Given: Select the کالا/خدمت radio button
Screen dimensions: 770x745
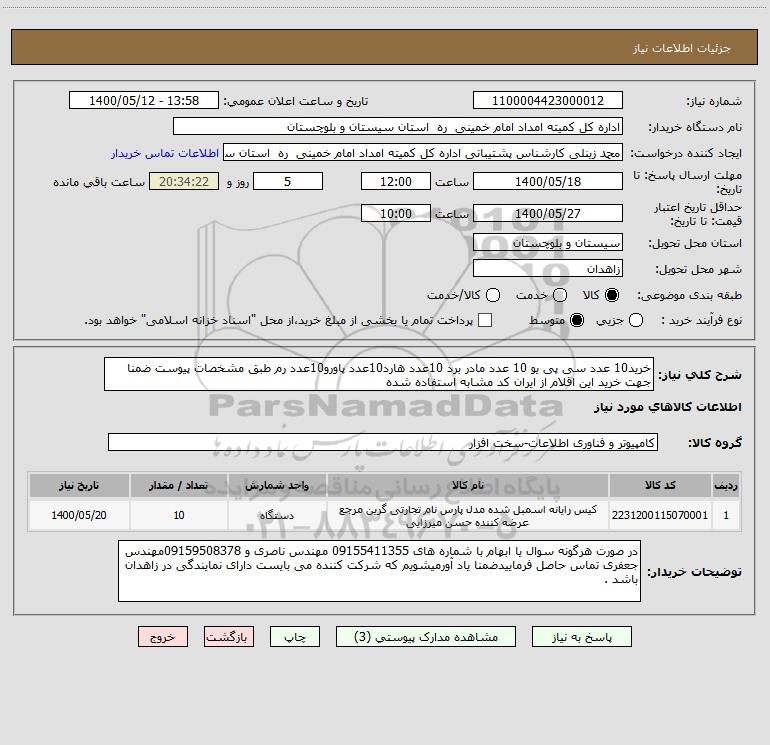Looking at the screenshot, I should (x=493, y=295).
